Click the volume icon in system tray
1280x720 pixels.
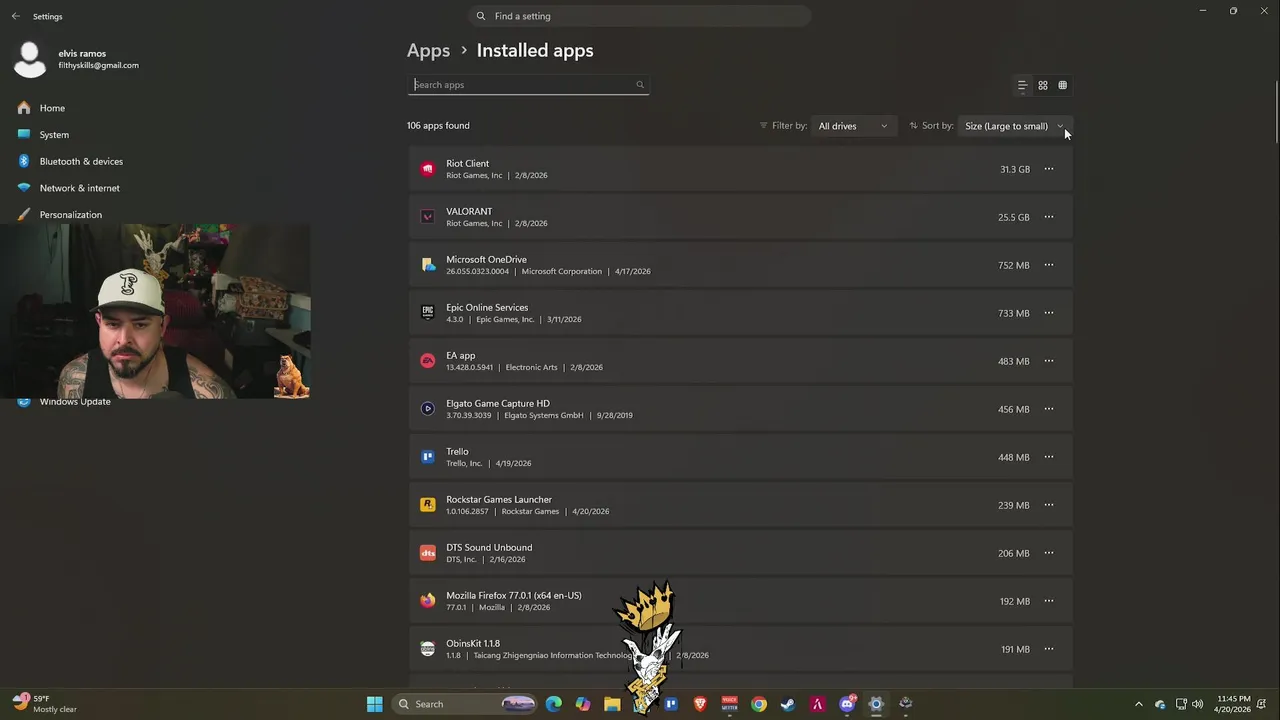pyautogui.click(x=1198, y=704)
